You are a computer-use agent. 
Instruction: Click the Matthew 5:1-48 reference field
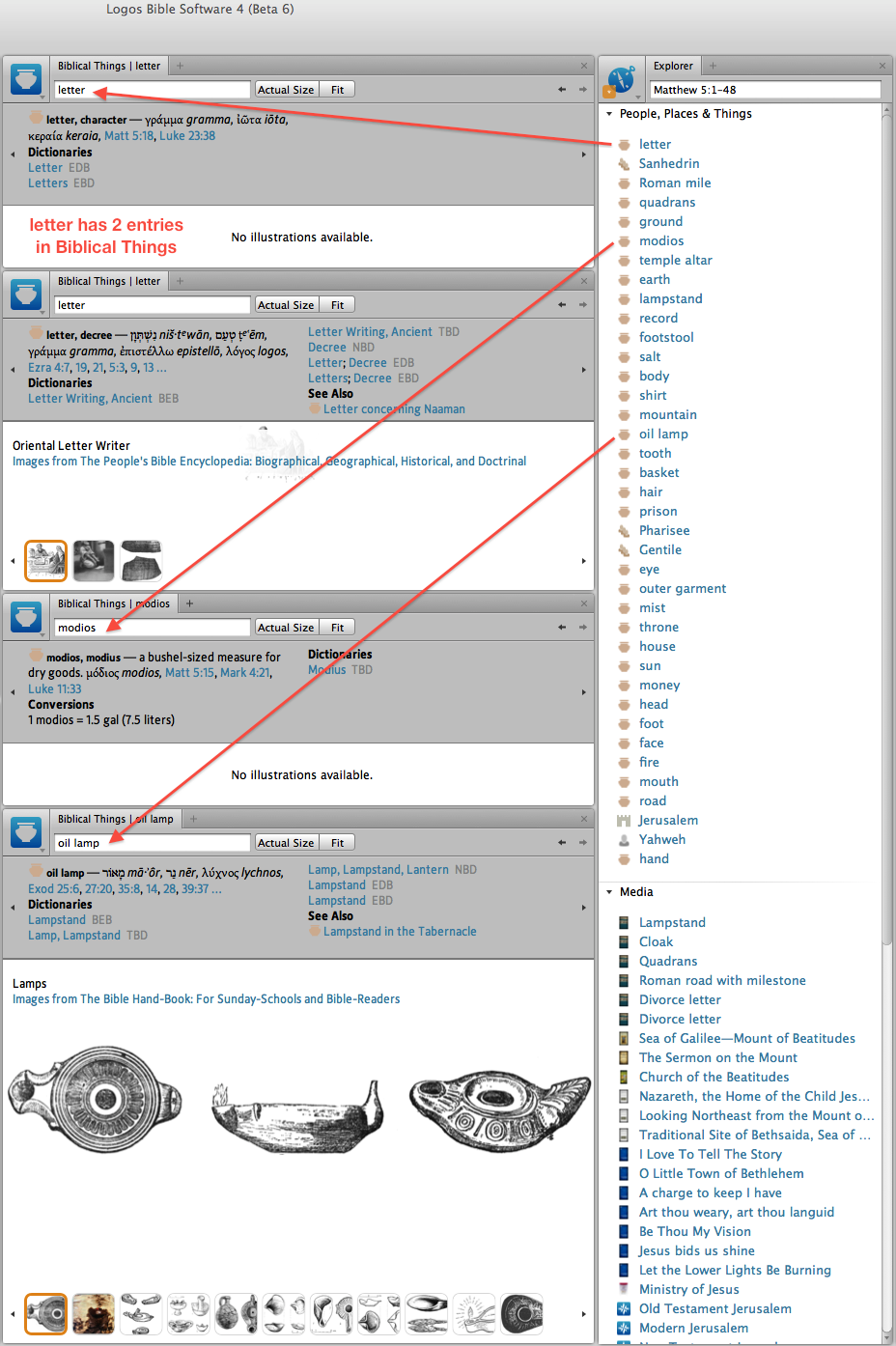point(766,90)
